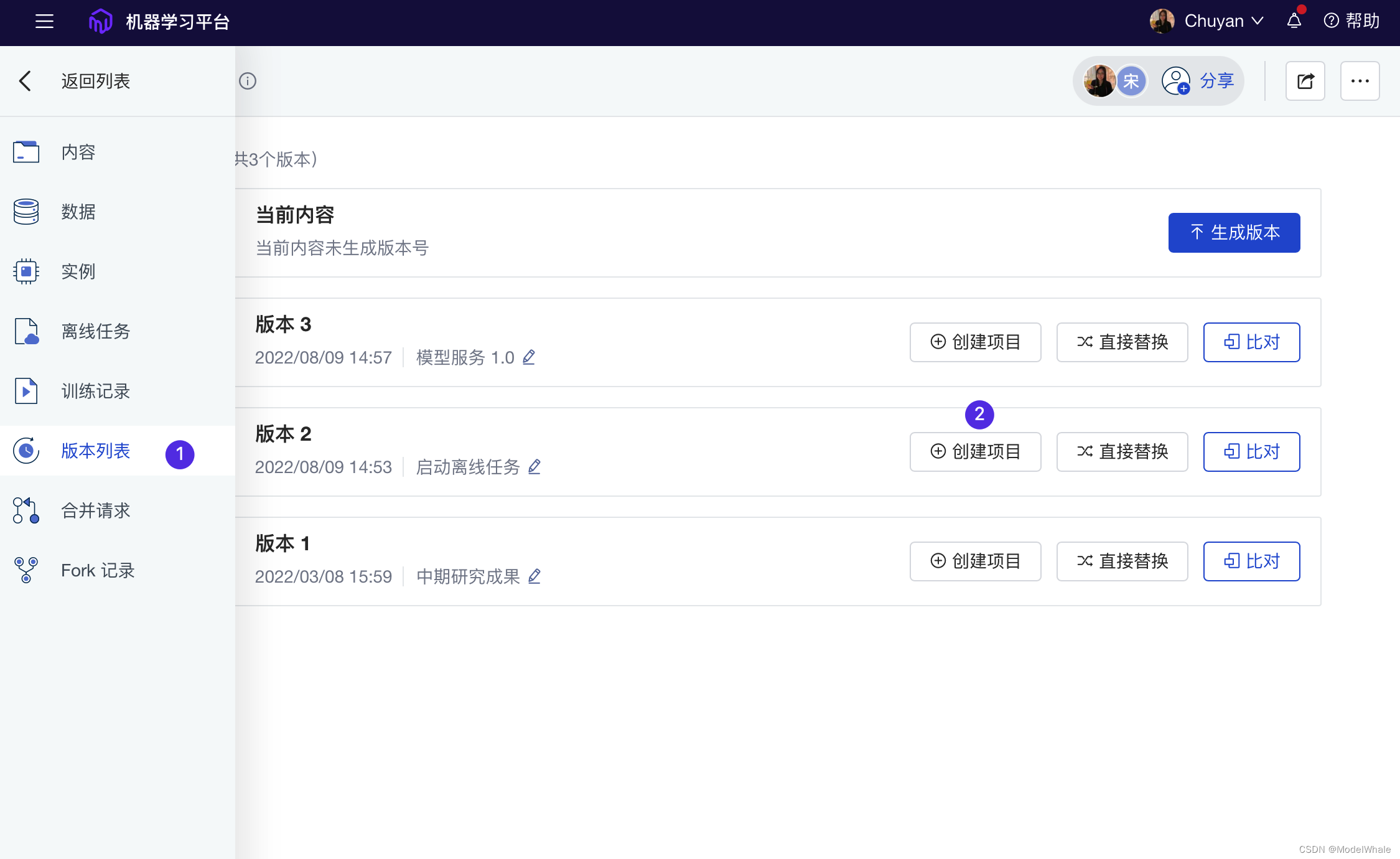Click the 生成版本 button

point(1234,233)
